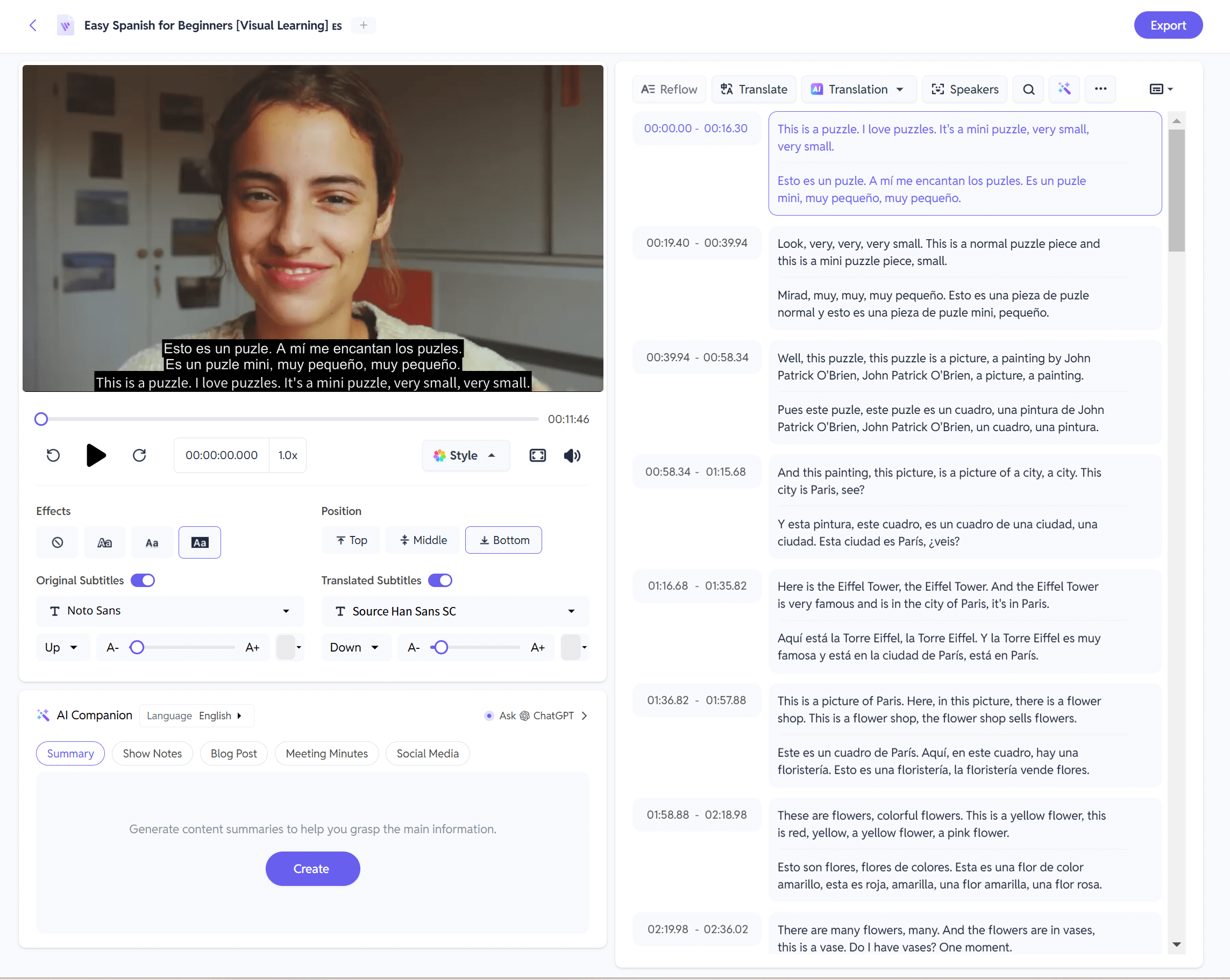Select the Blog Post tab
This screenshot has width=1230, height=980.
tap(233, 753)
